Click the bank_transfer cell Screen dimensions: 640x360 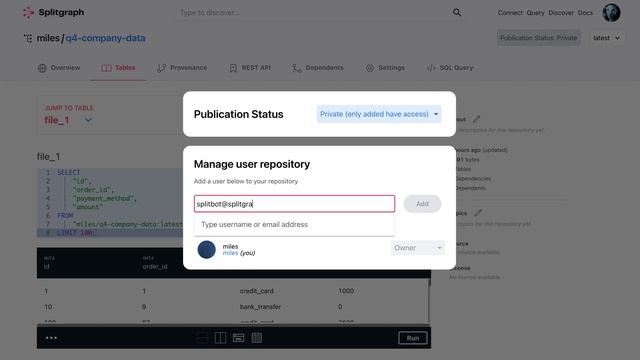260,307
